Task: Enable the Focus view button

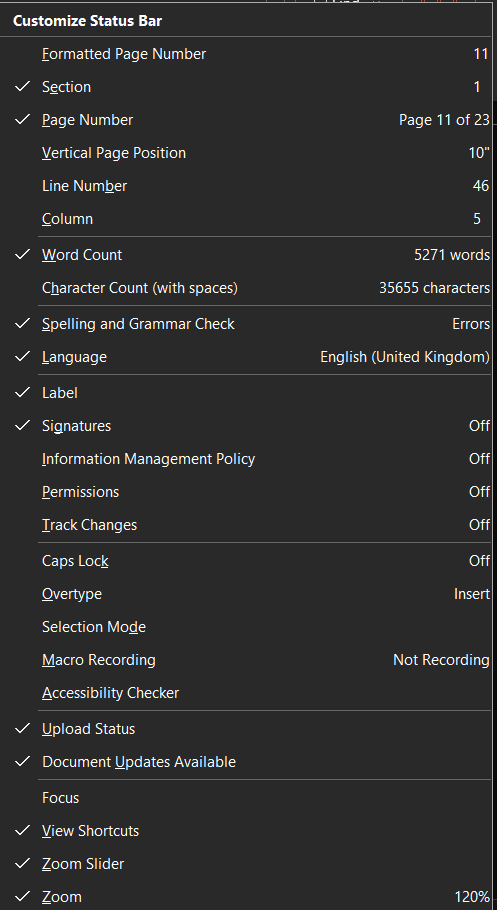Action: pos(246,799)
